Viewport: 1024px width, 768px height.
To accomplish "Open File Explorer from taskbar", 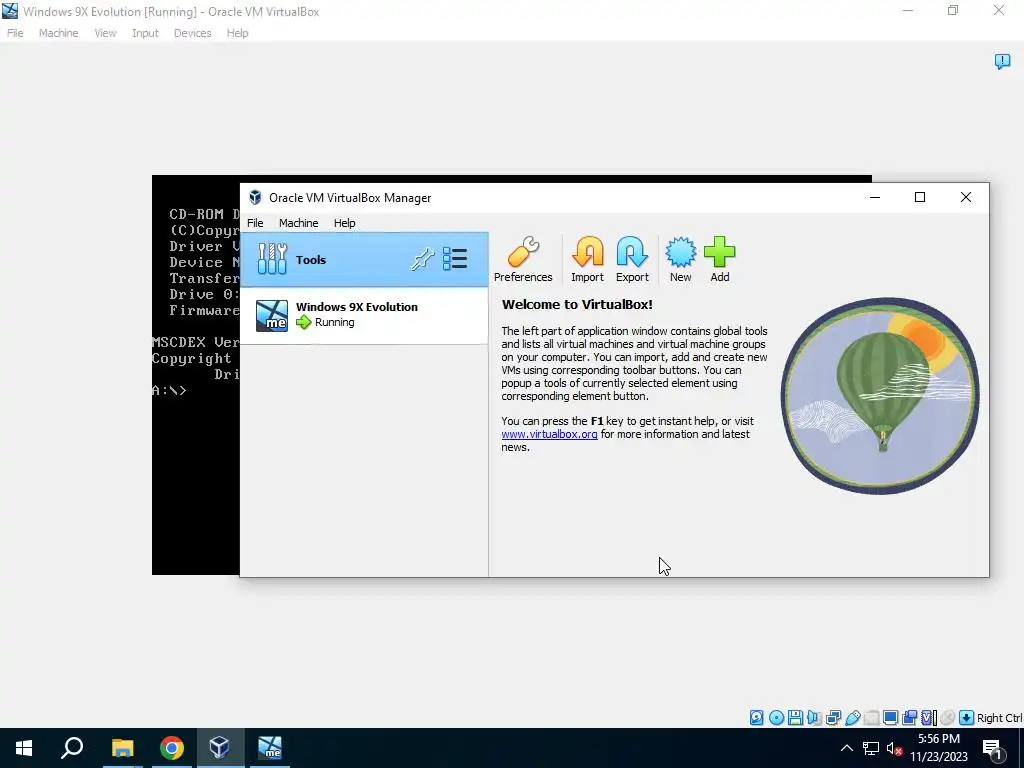I will pos(122,748).
